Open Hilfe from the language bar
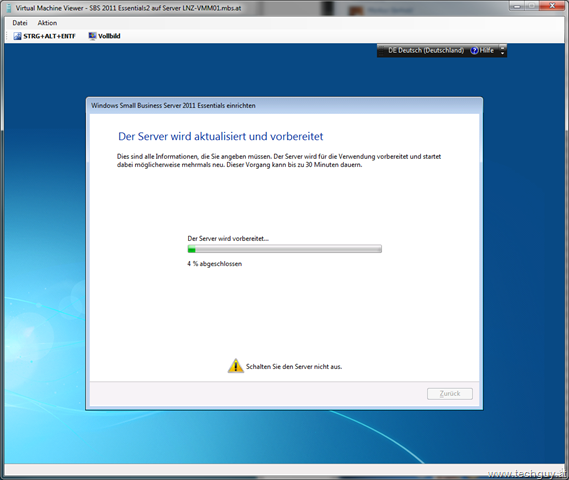The height and width of the screenshot is (480, 569). pos(482,50)
